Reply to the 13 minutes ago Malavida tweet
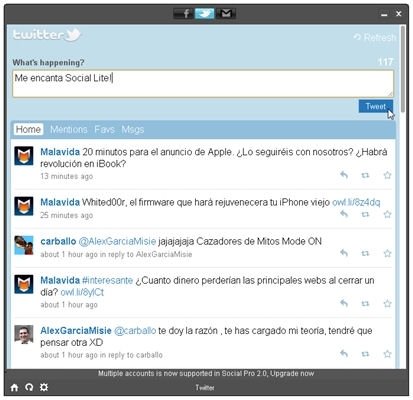 [344, 175]
